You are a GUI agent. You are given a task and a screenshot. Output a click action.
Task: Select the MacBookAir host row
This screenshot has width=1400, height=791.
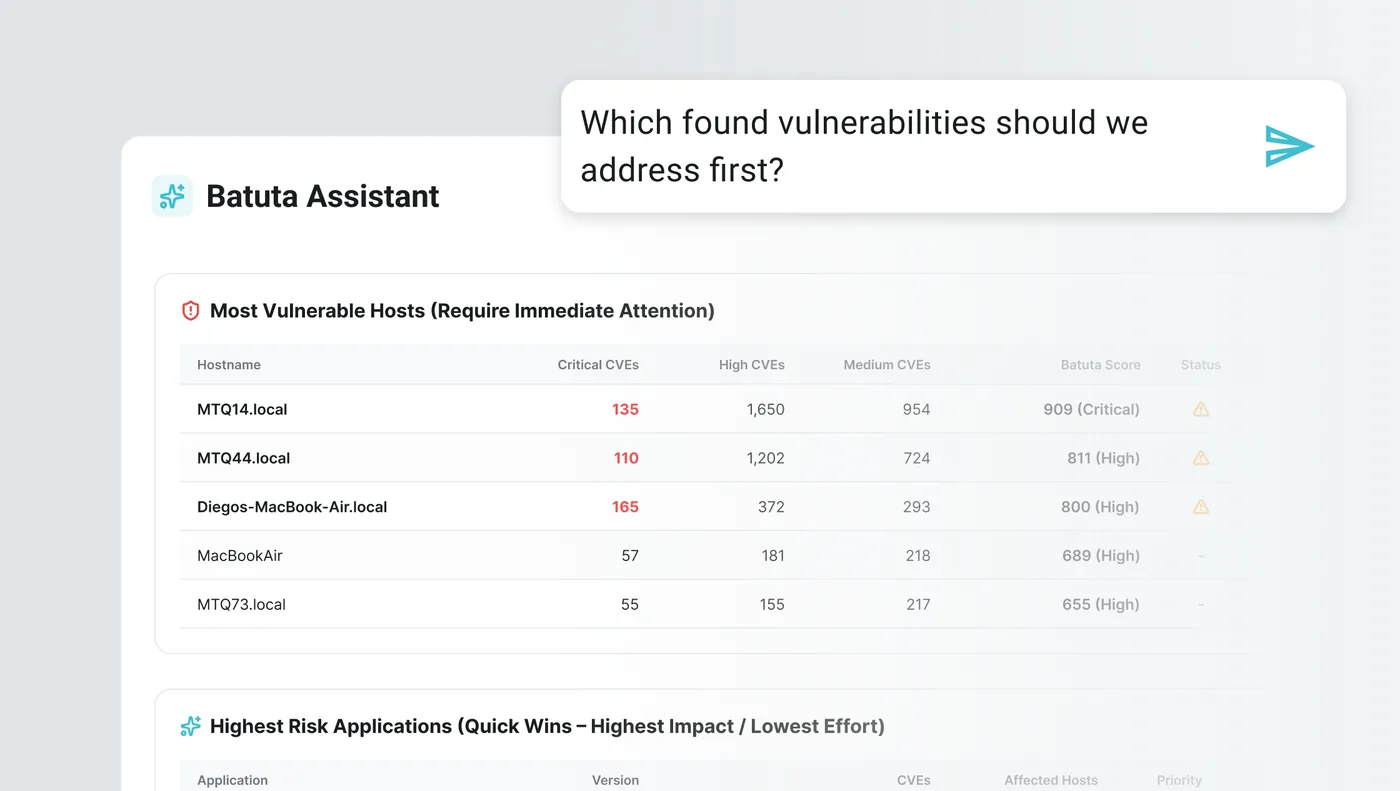click(706, 556)
